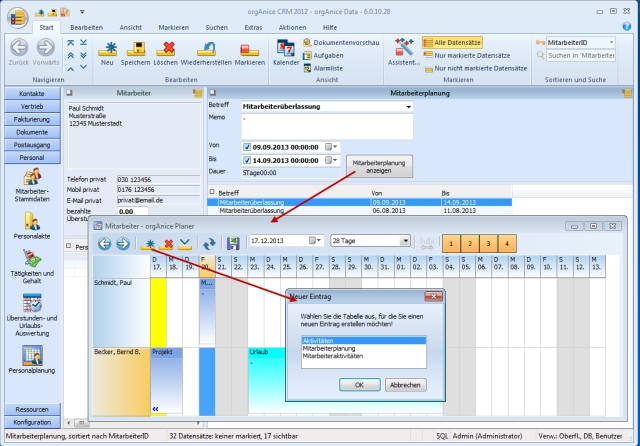The width and height of the screenshot is (640, 446).
Task: Open the help icon in the ribbon
Action: [x=627, y=27]
